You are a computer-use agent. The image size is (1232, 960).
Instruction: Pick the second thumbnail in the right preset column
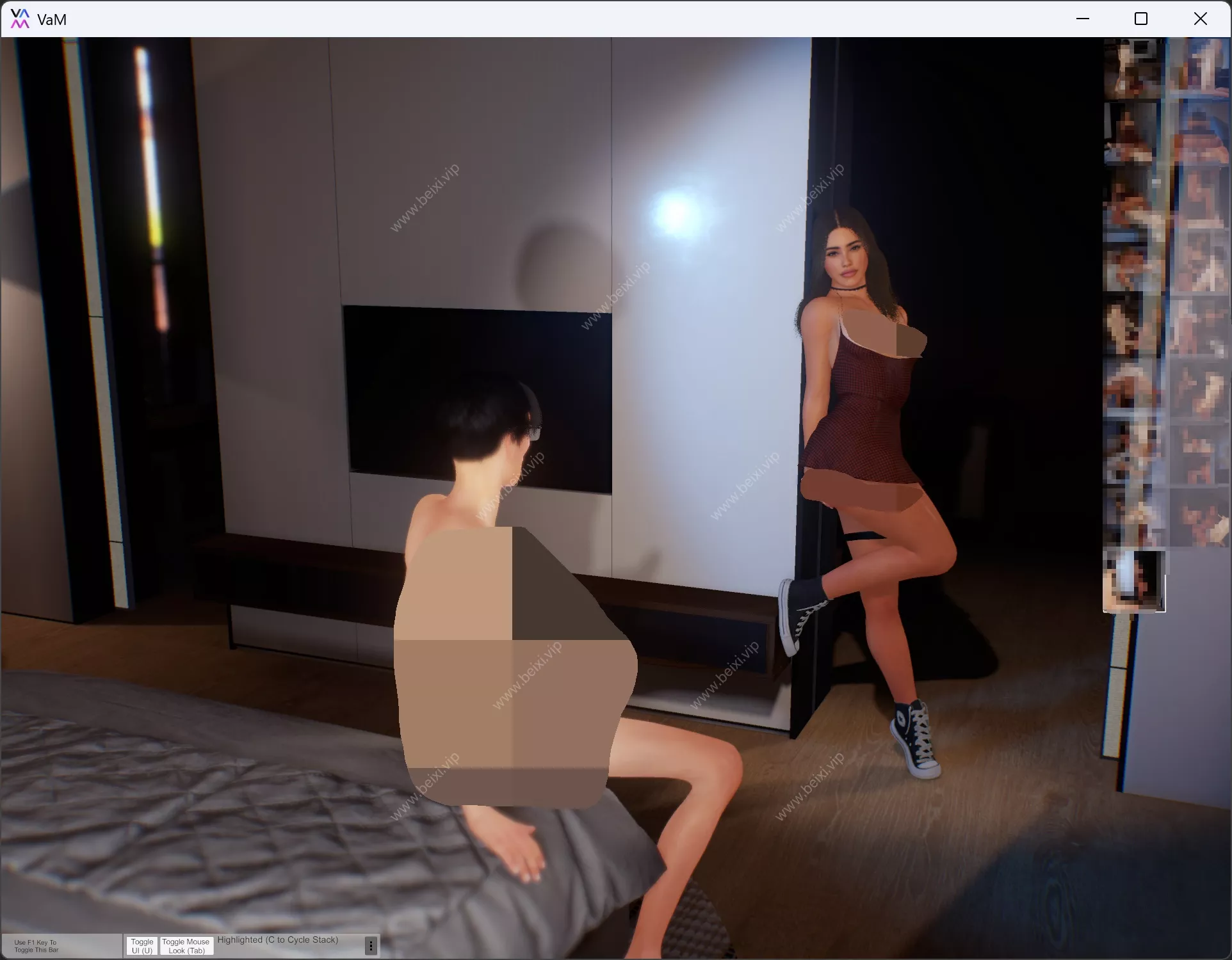[1199, 131]
